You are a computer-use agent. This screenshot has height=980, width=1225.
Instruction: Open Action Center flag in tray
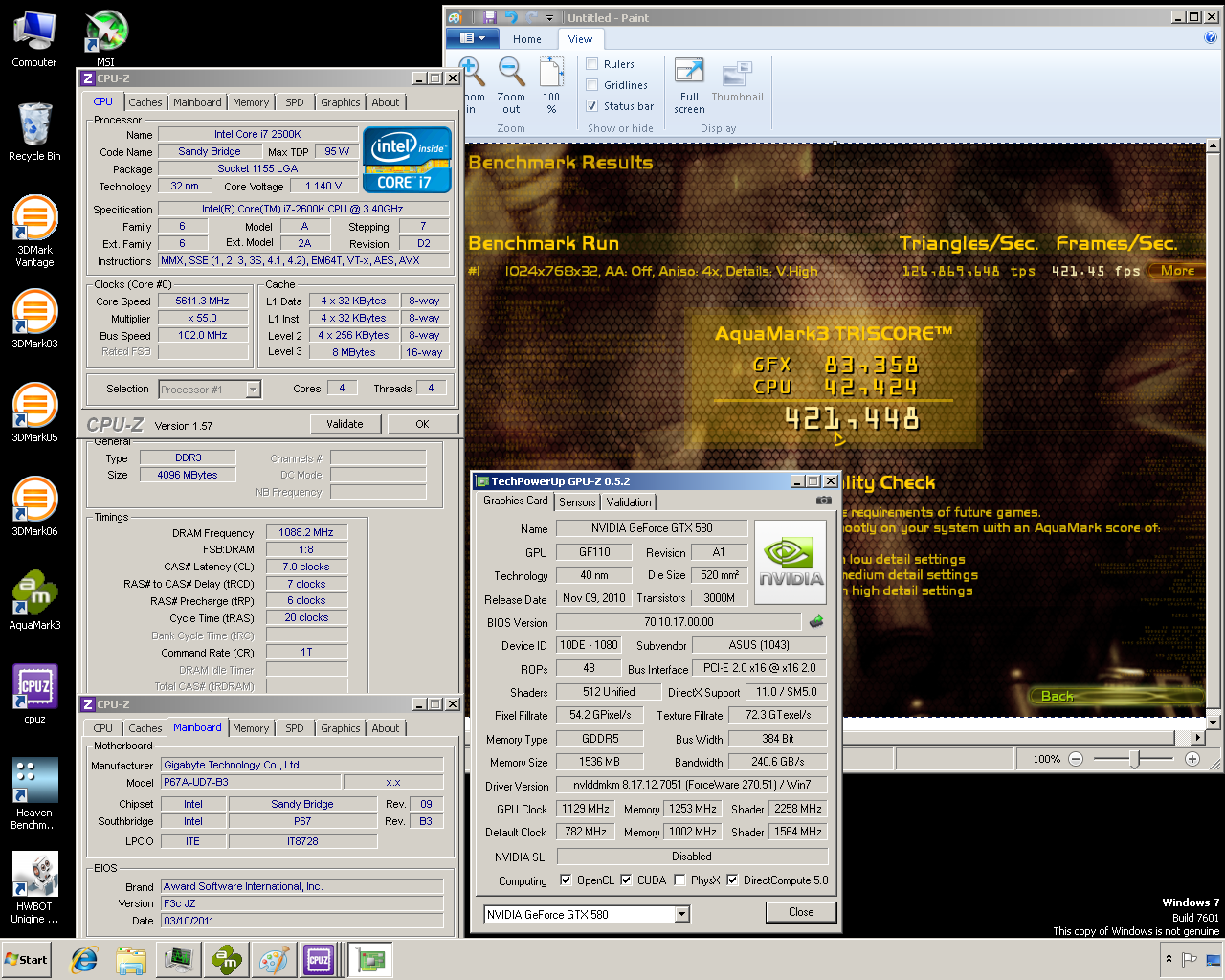tap(1190, 959)
